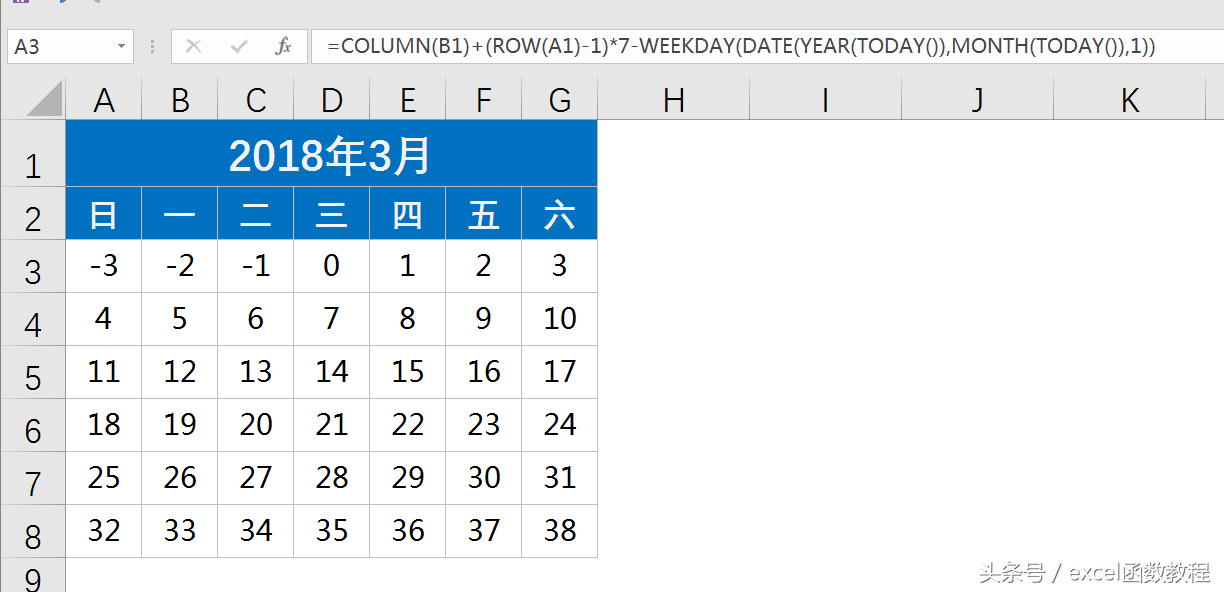The image size is (1224, 592).
Task: Select column J header
Action: 978,99
